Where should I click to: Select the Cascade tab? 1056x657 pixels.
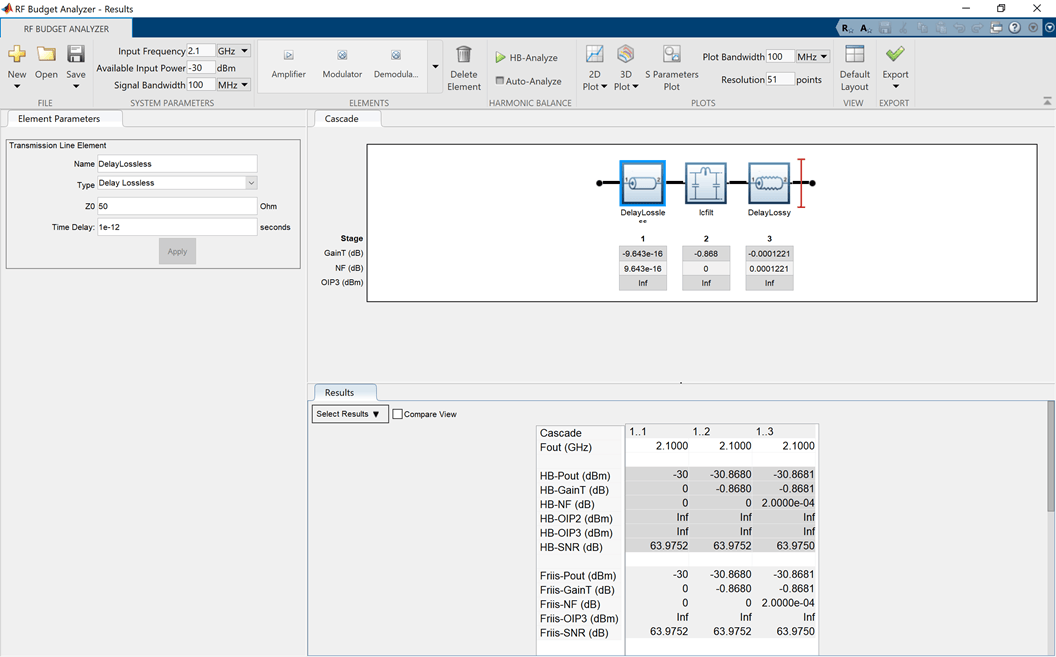341,118
